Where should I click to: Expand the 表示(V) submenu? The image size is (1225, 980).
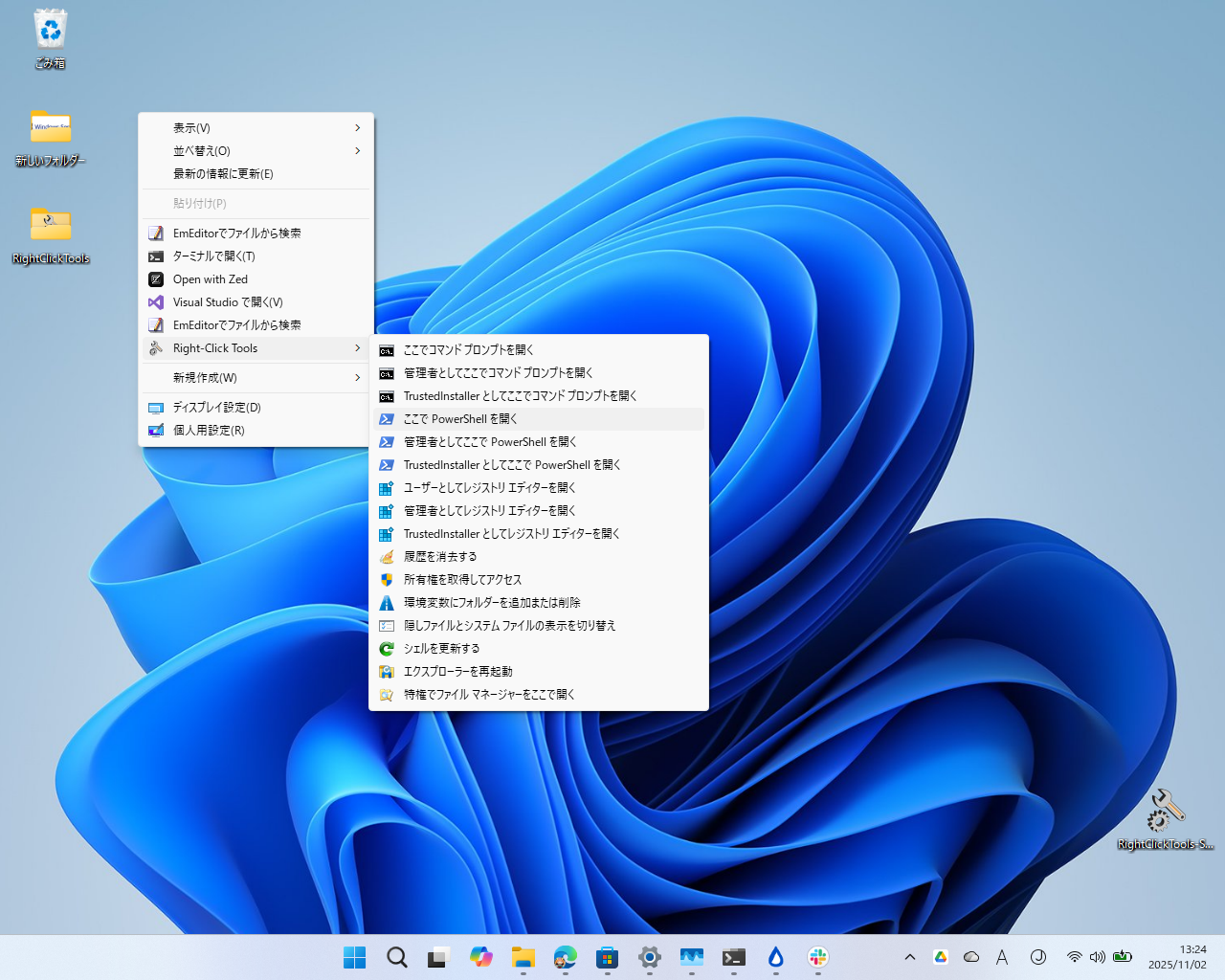pyautogui.click(x=256, y=127)
